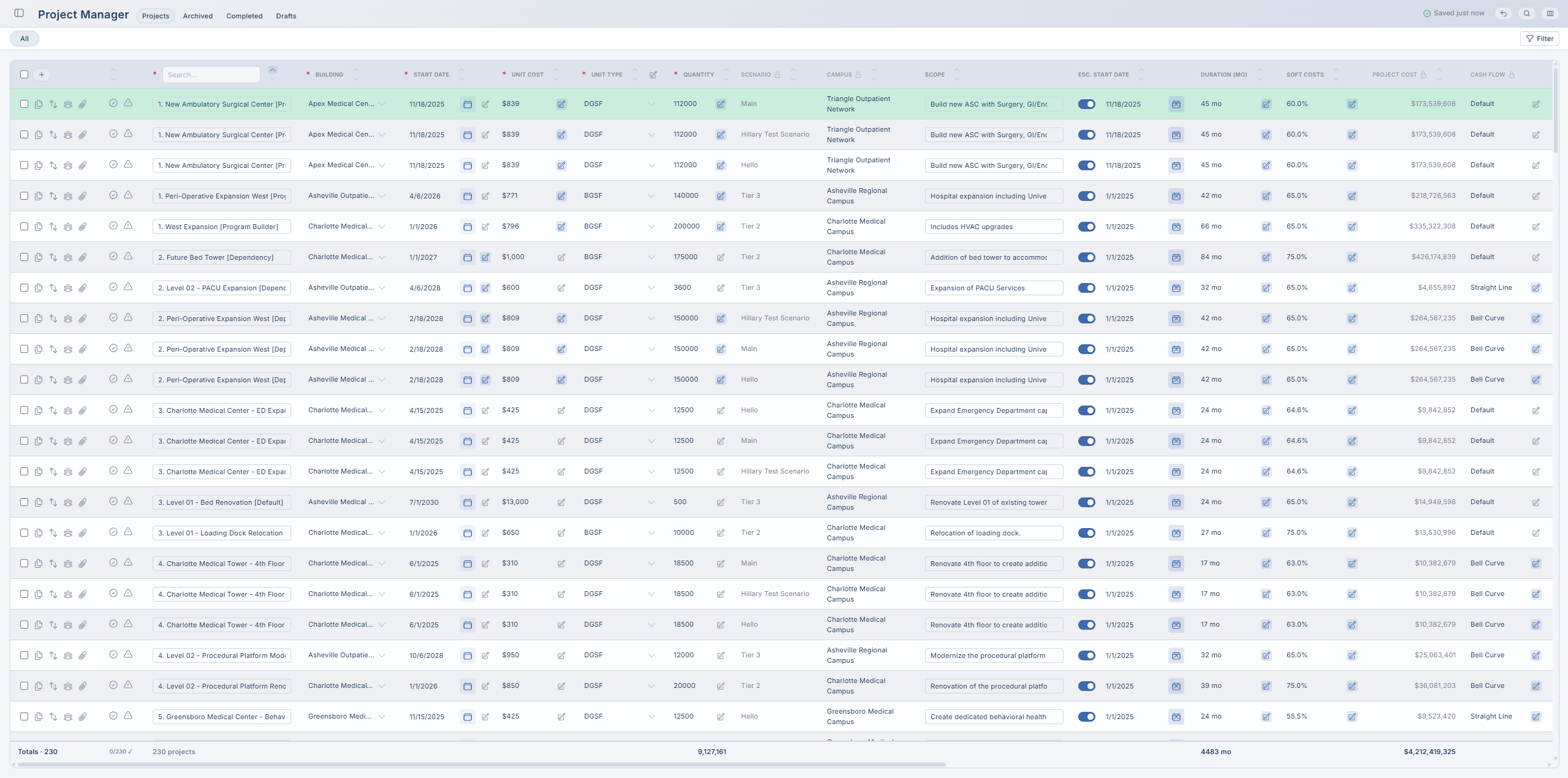
Task: Toggle escalation switch in Expansion of PACU Services row
Action: point(1087,288)
